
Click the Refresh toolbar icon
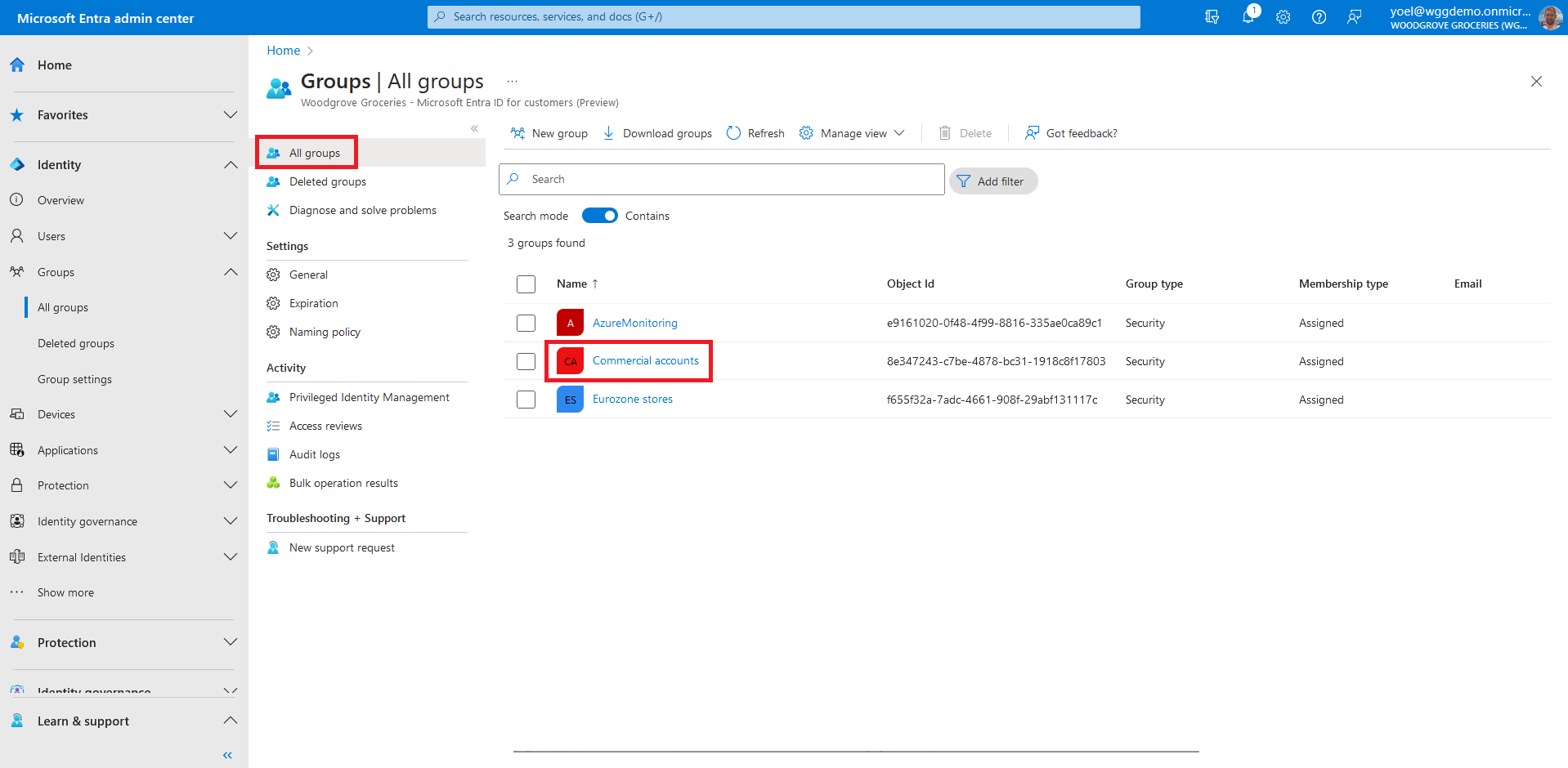click(x=755, y=133)
